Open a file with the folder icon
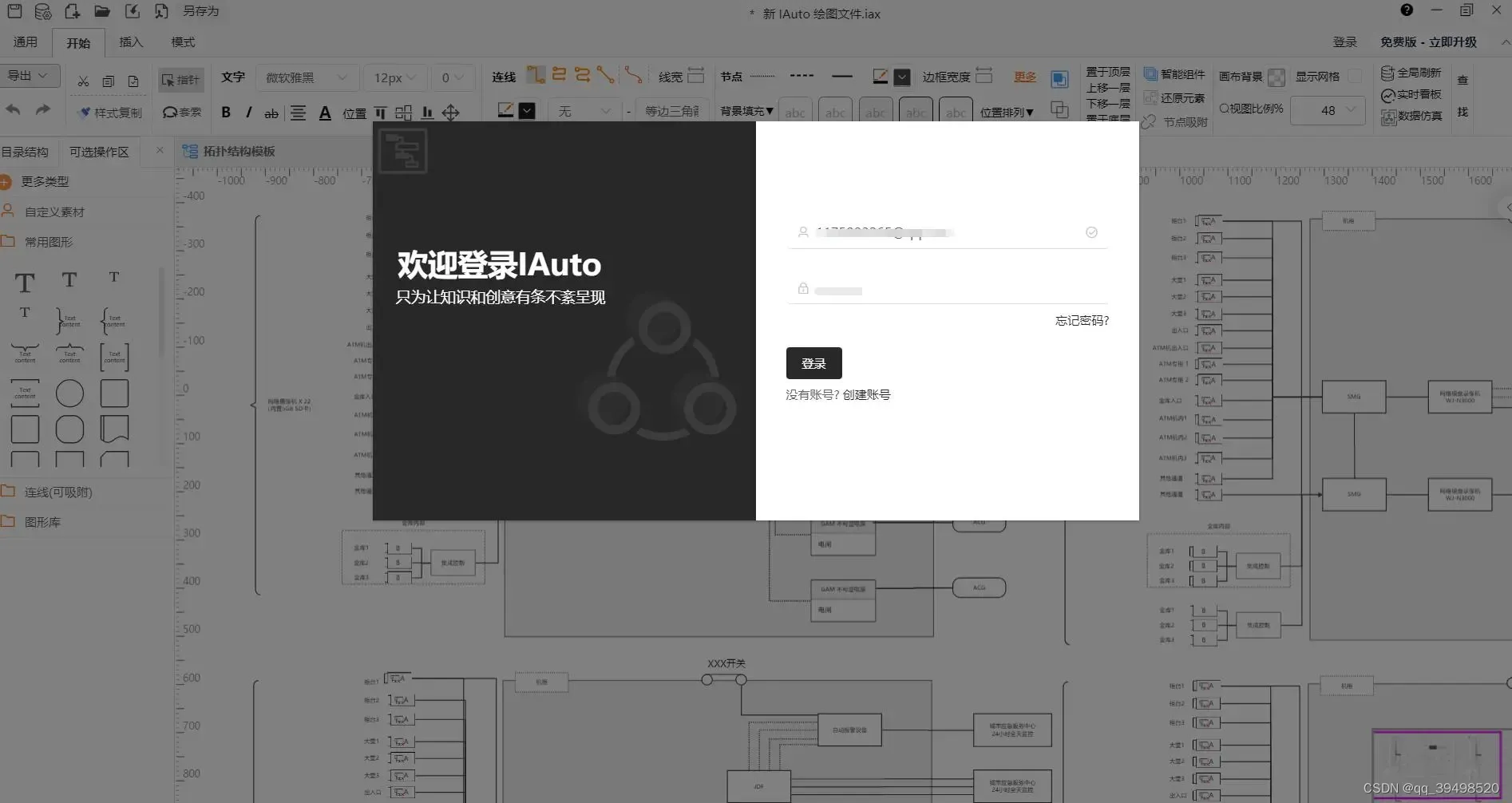The height and width of the screenshot is (803, 1512). [x=102, y=11]
